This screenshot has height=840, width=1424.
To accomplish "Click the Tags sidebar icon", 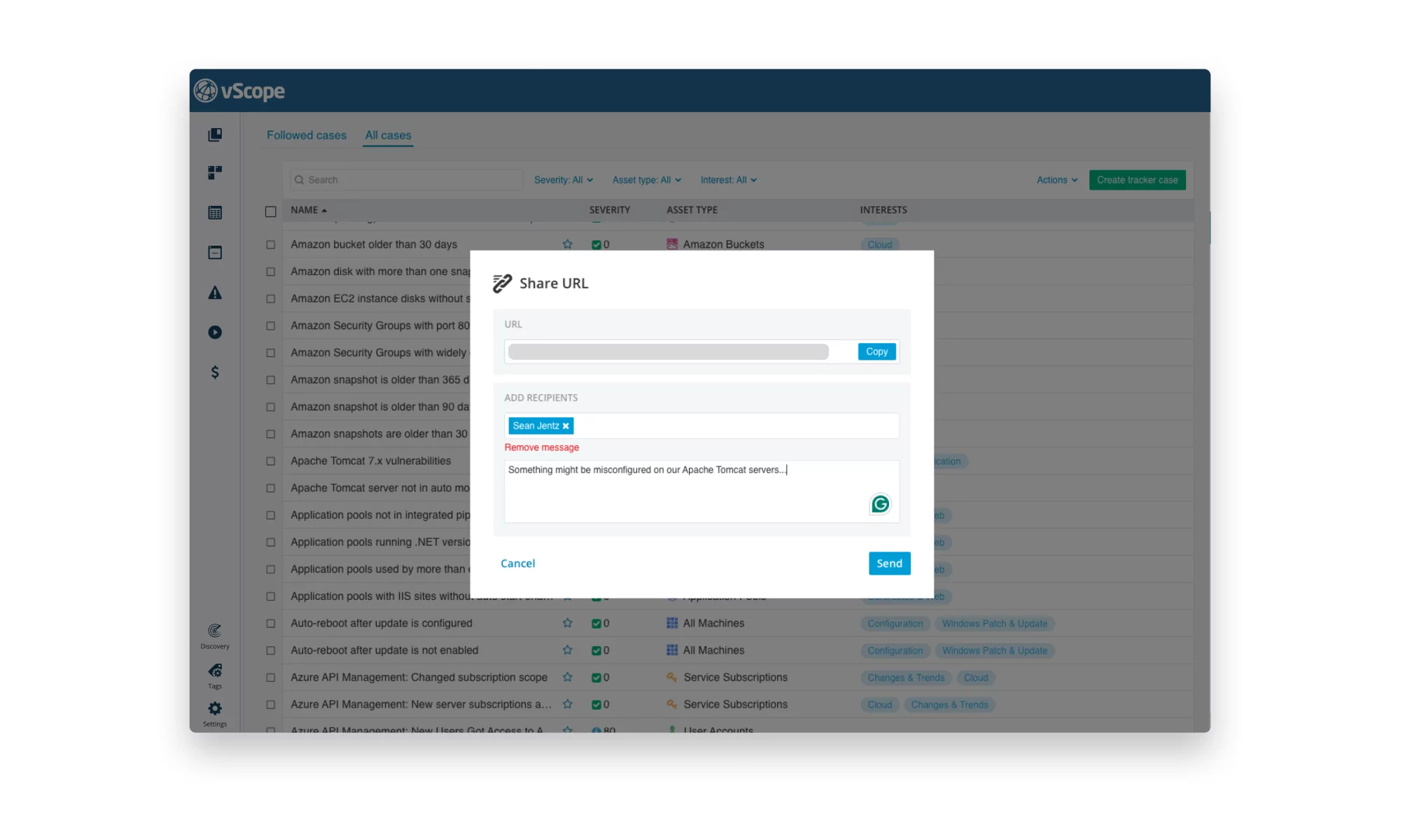I will (x=216, y=671).
